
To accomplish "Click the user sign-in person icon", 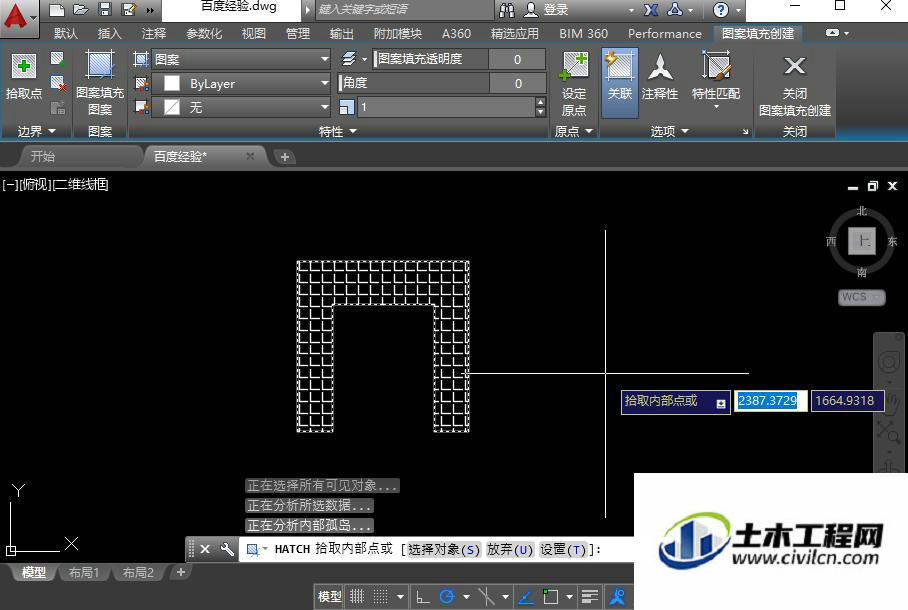I will [530, 9].
